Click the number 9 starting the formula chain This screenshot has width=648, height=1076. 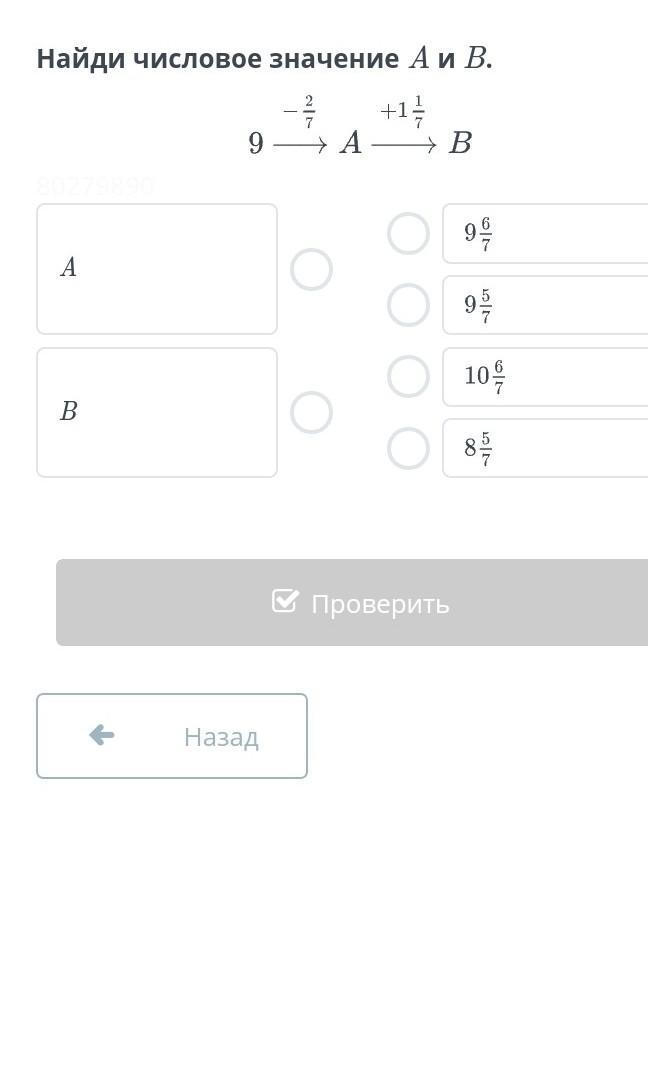point(256,144)
